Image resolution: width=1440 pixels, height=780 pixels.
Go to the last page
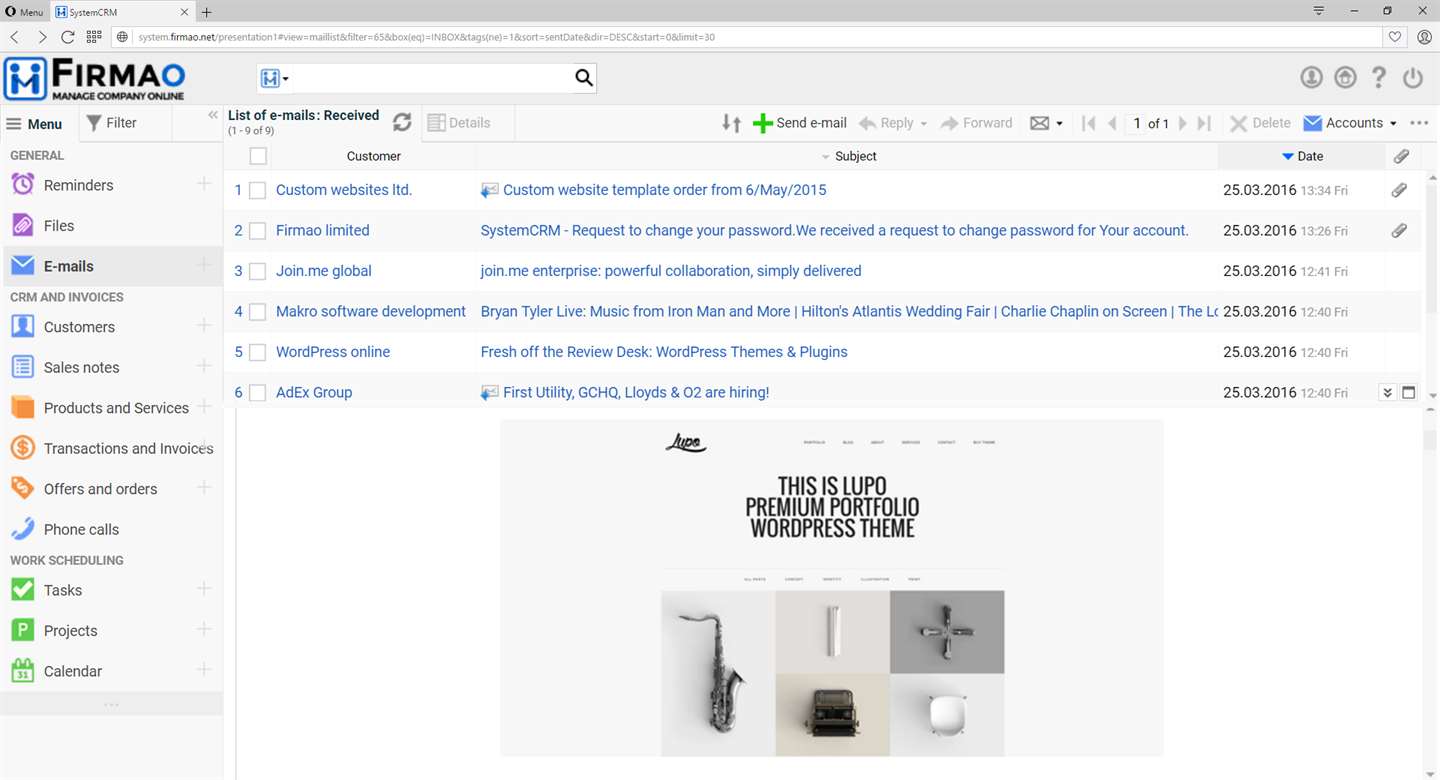pyautogui.click(x=1204, y=123)
